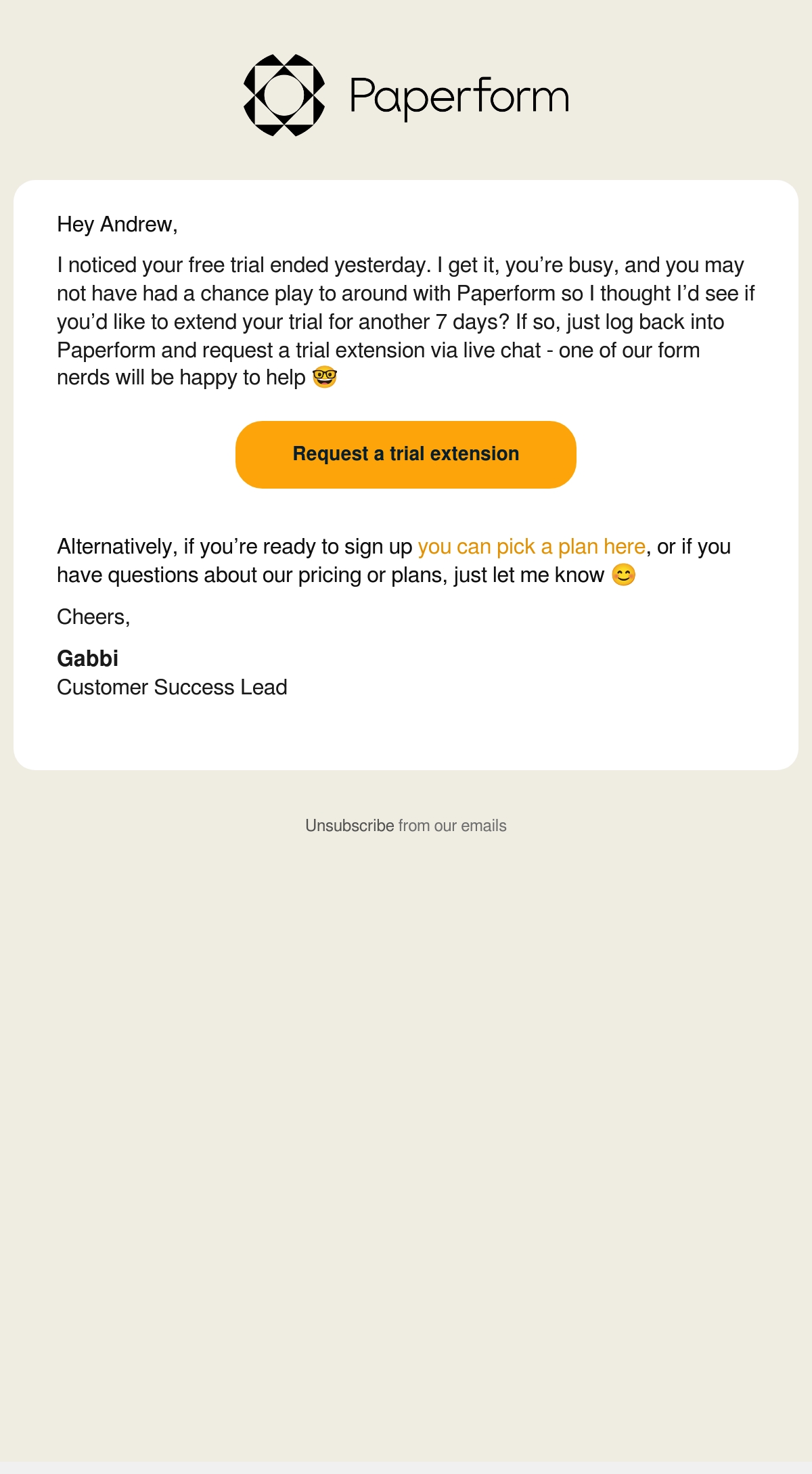Click the nerd face emoji with glasses
The width and height of the screenshot is (812, 1474).
325,377
